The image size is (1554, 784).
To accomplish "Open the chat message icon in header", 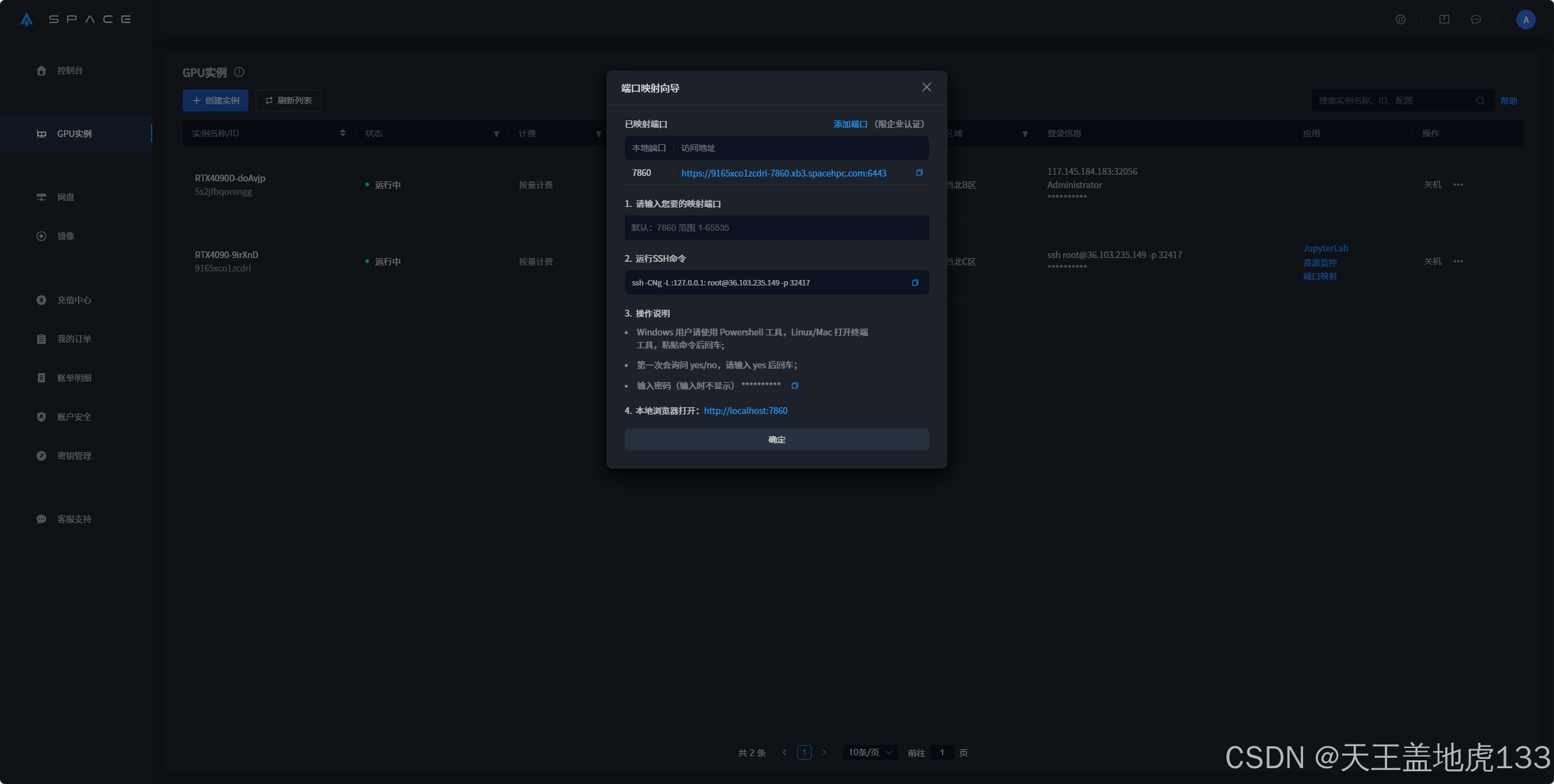I will click(1475, 19).
